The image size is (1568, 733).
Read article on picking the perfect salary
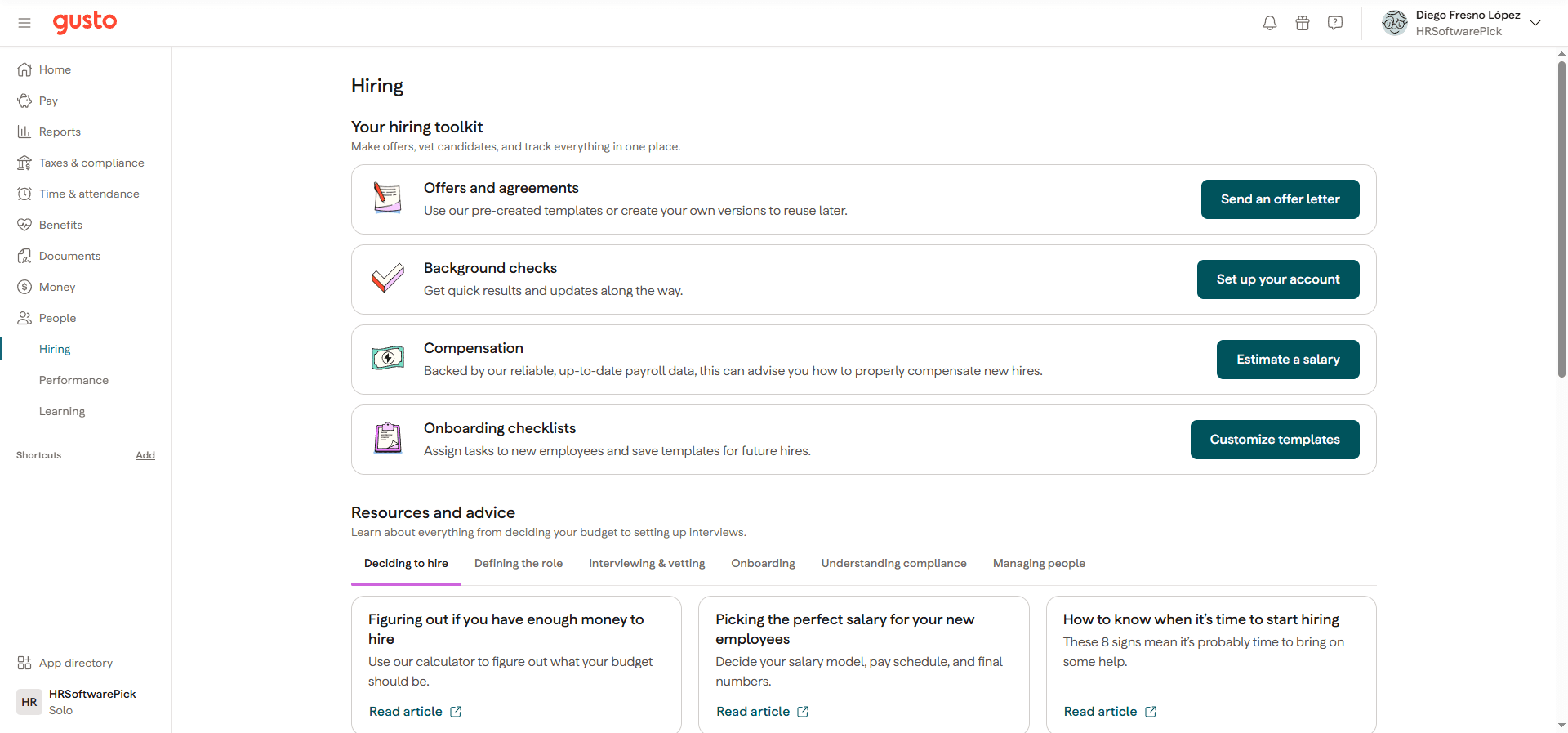pos(762,712)
